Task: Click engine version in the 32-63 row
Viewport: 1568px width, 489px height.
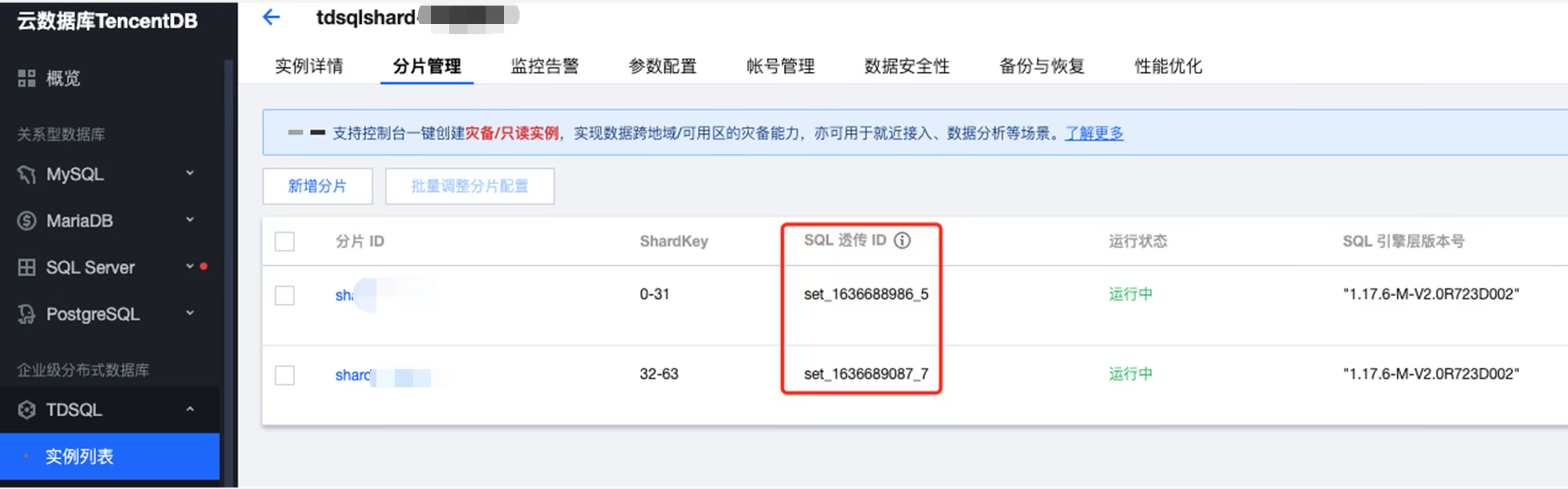Action: point(1431,374)
